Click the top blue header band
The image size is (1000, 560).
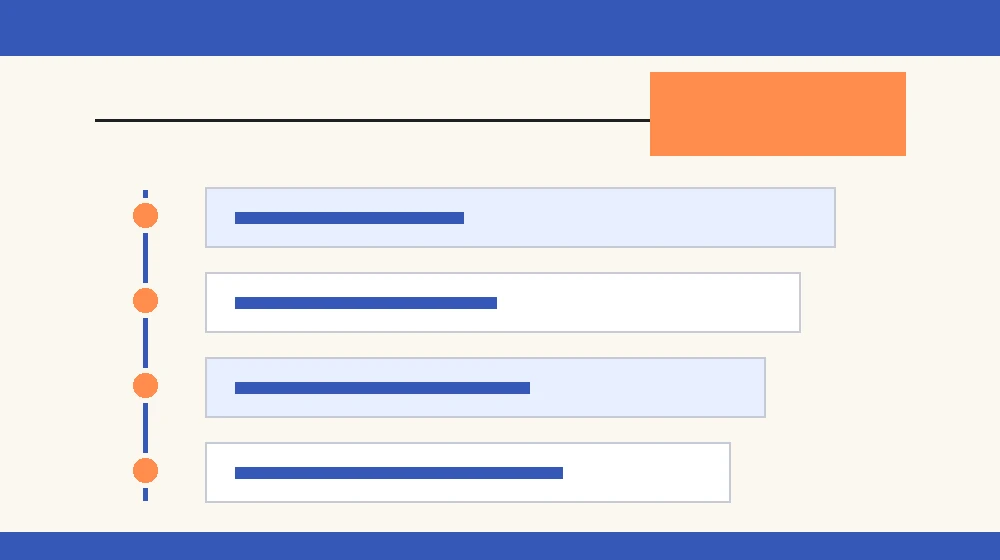(500, 27)
